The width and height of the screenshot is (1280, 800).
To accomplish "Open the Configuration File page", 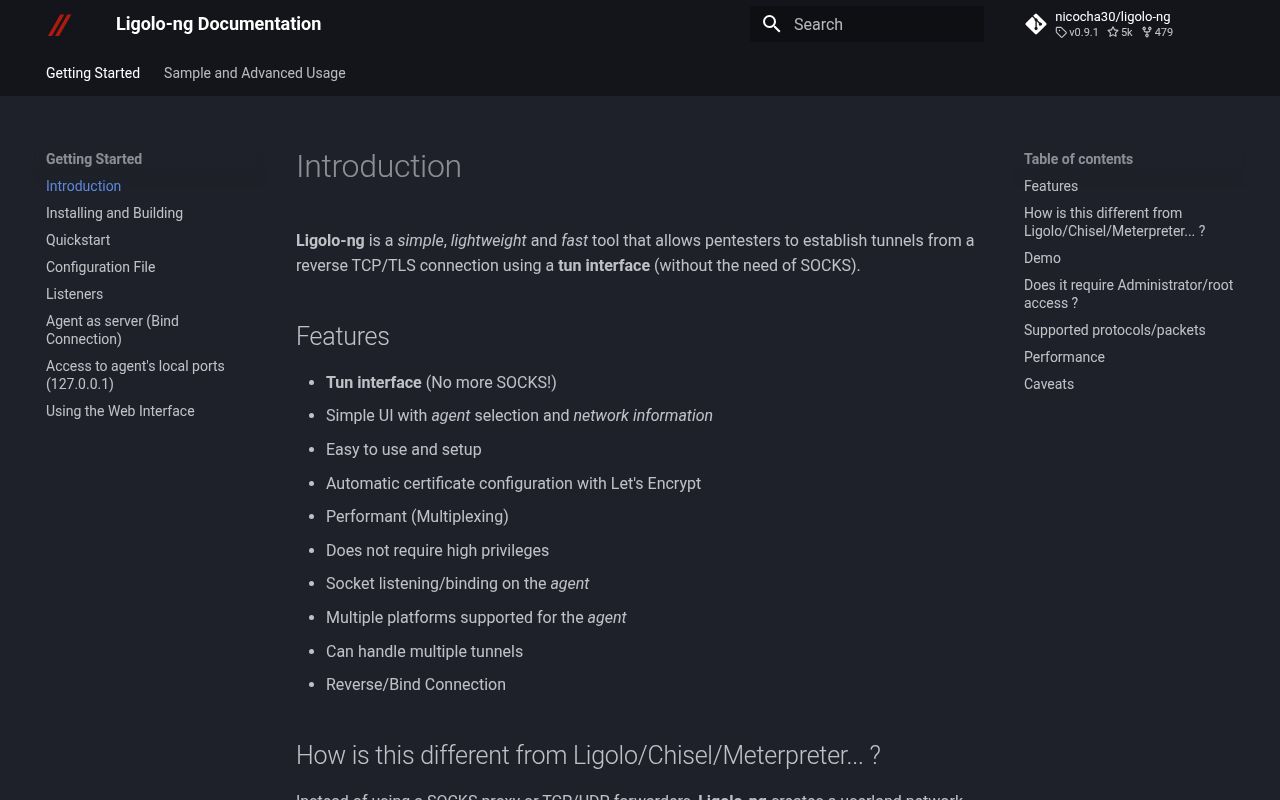I will [x=101, y=267].
